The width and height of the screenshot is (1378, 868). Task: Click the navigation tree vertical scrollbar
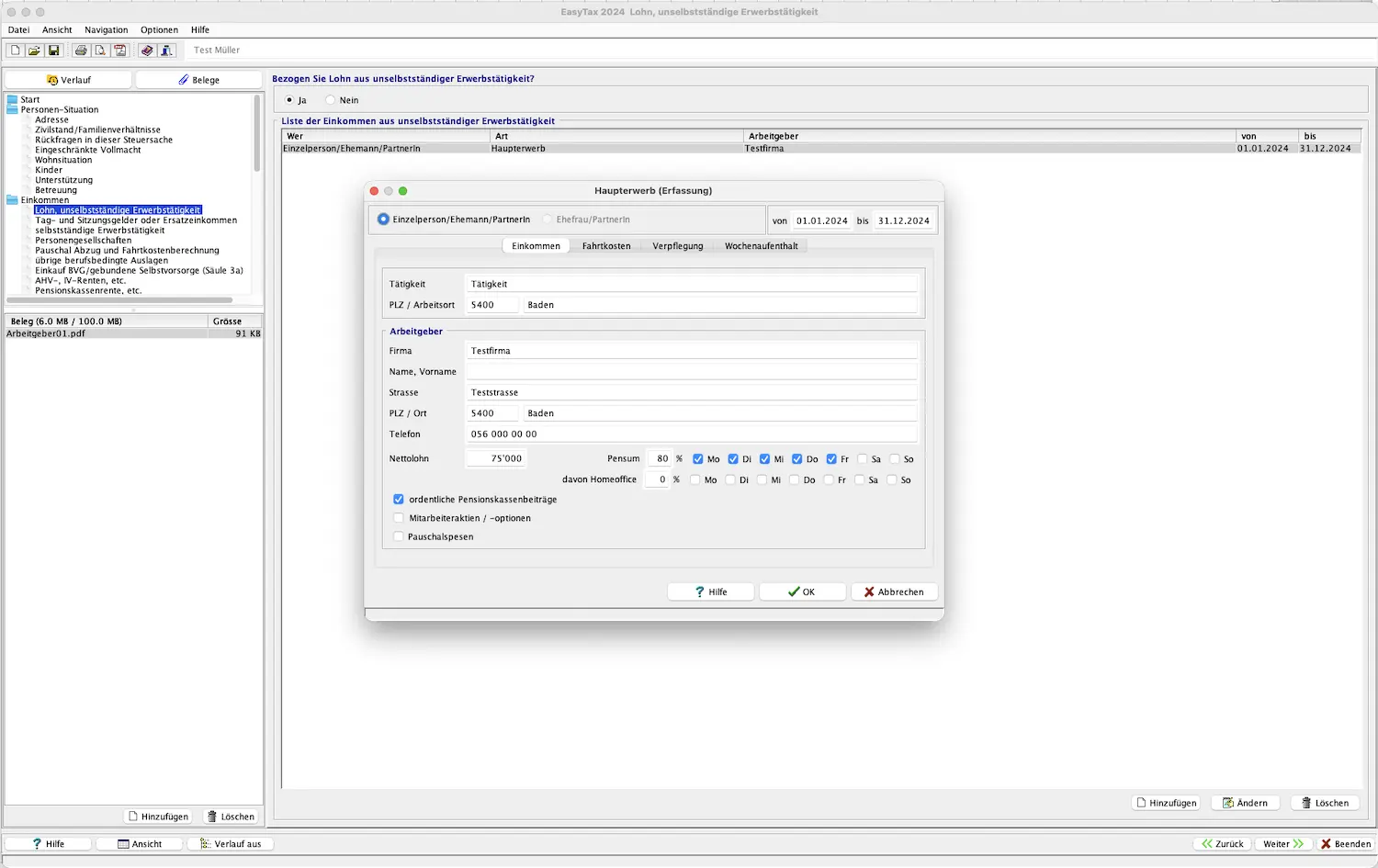point(257,133)
